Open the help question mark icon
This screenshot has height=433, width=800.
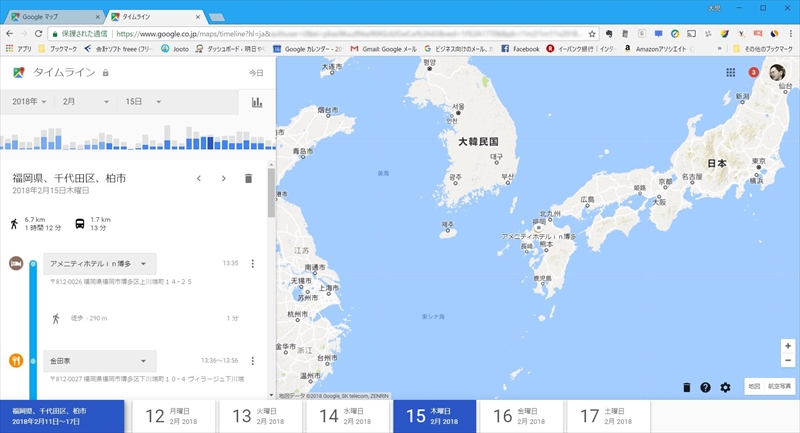[x=705, y=388]
